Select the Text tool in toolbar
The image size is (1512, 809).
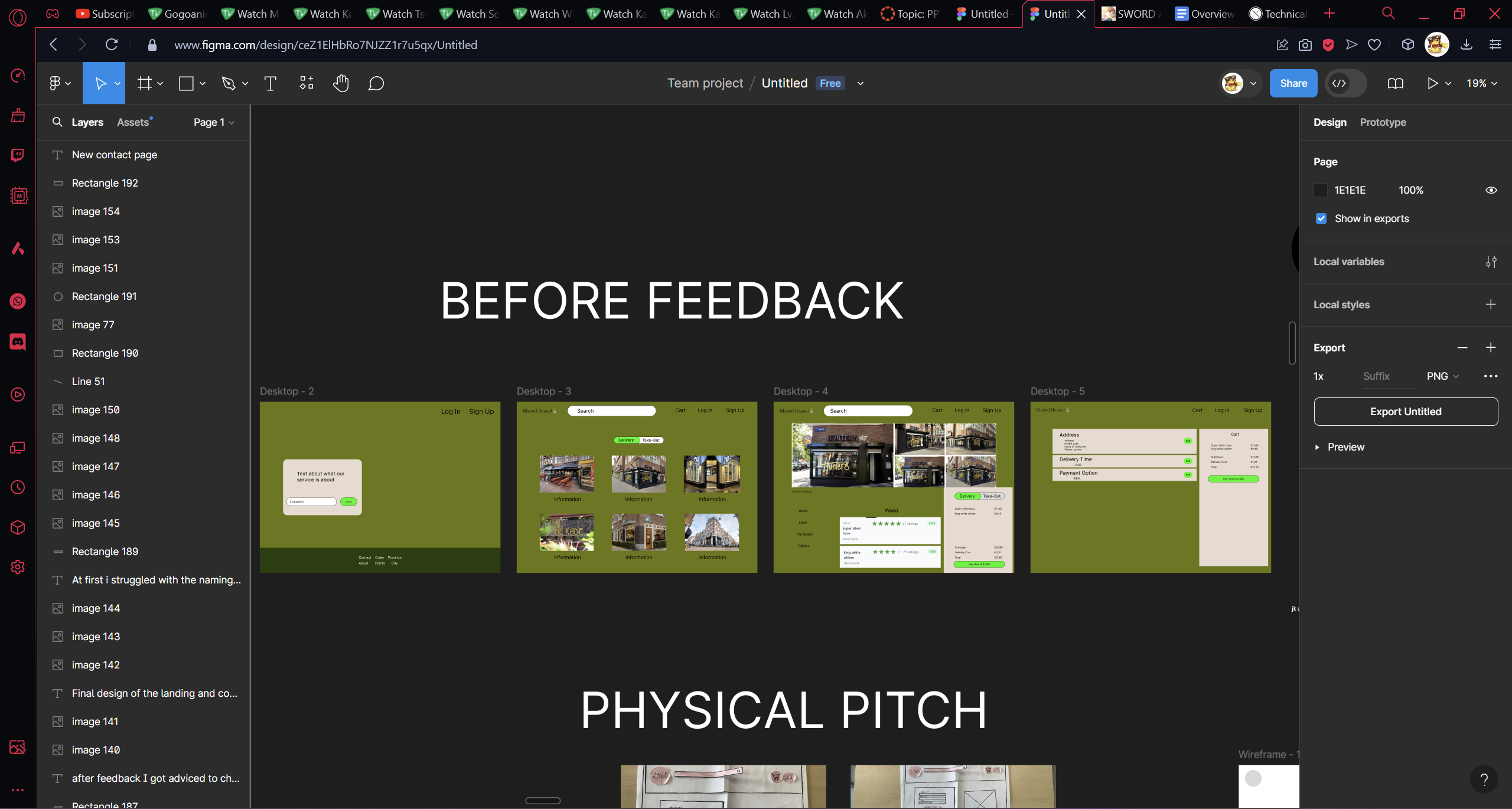coord(271,83)
